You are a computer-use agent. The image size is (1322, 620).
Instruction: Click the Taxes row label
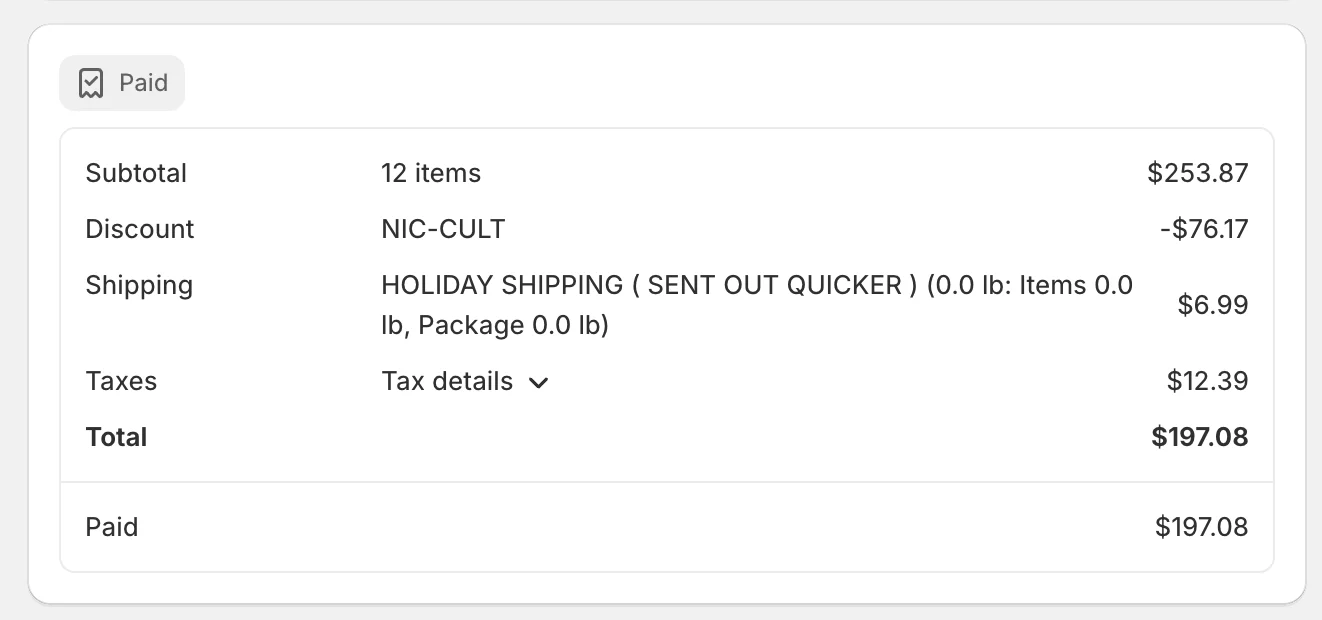pos(121,381)
